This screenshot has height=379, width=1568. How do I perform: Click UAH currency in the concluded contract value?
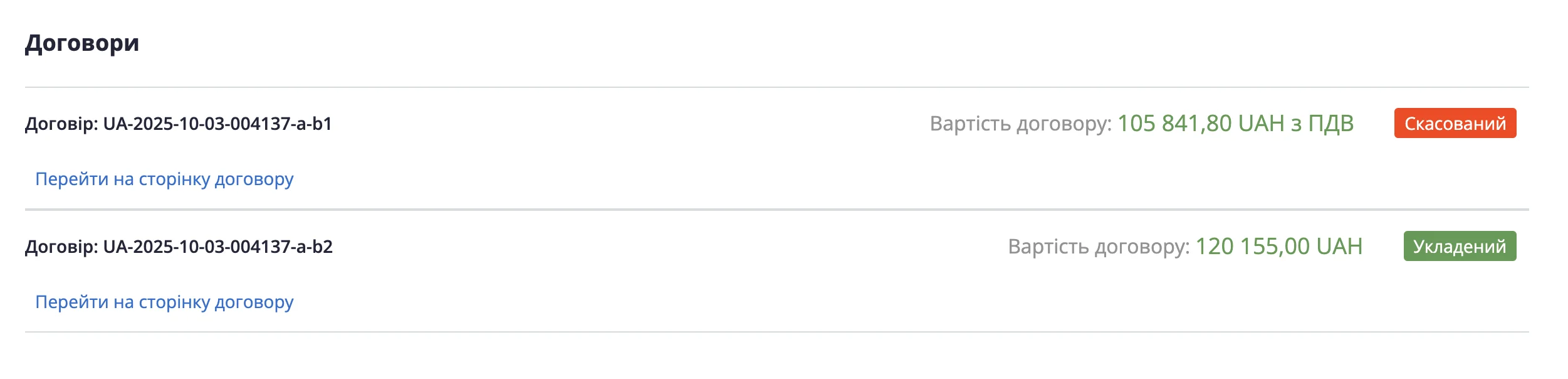[1339, 247]
